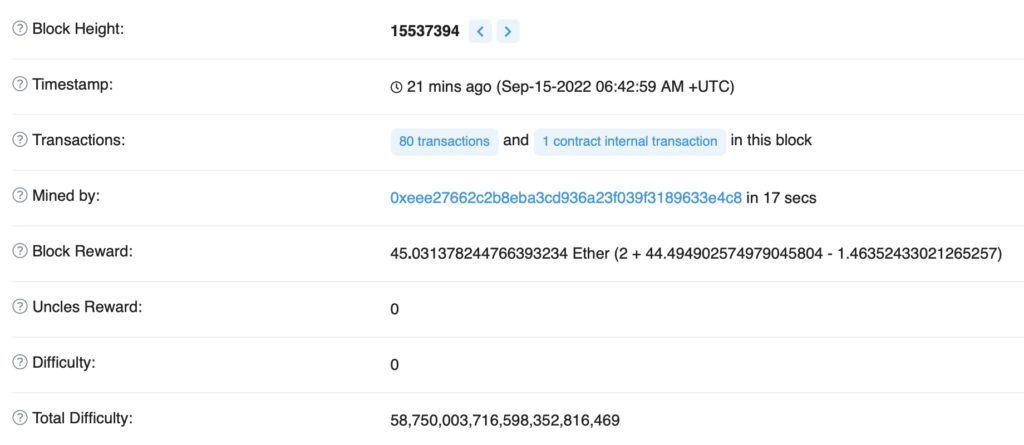The image size is (1024, 445).
Task: Click help icon beside Total Difficulty
Action: pyautogui.click(x=20, y=418)
